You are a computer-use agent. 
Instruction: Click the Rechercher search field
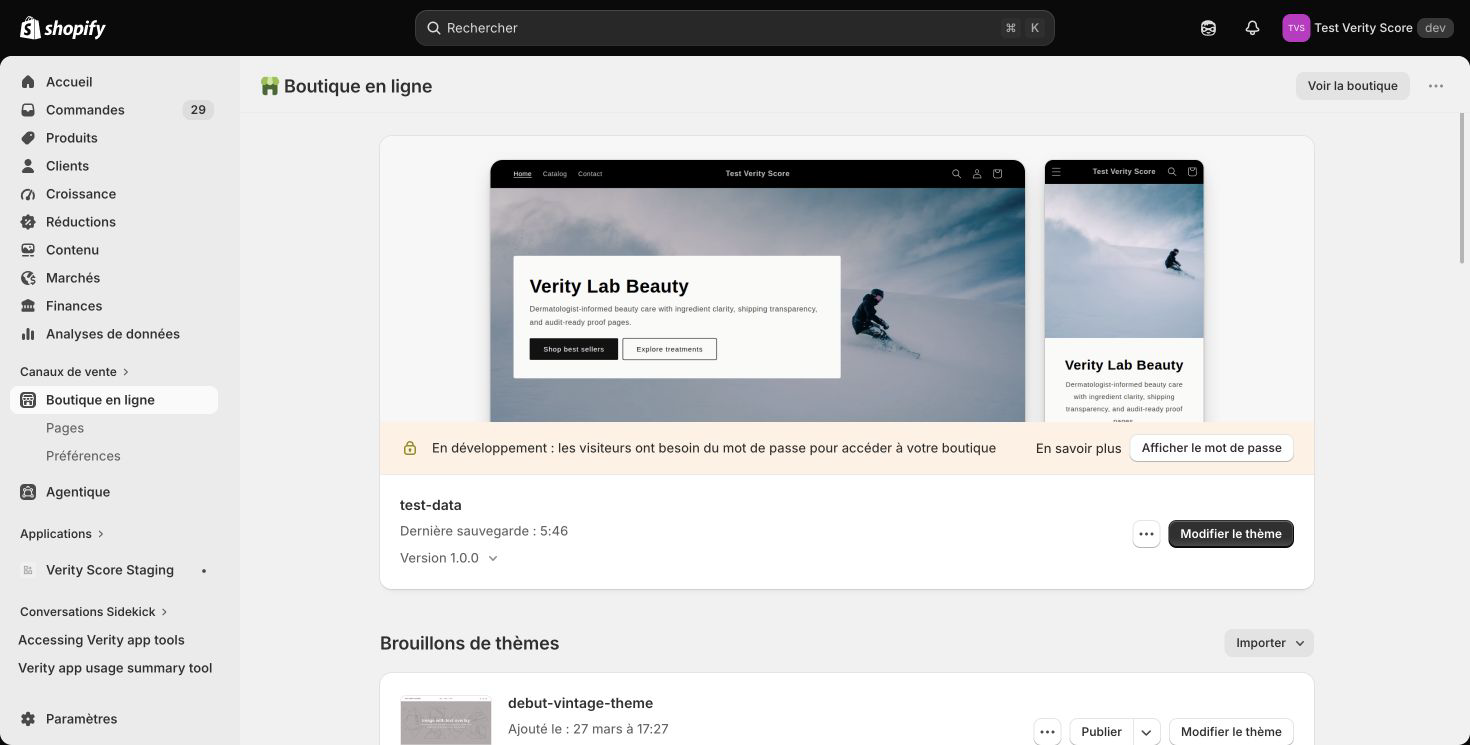[x=735, y=28]
